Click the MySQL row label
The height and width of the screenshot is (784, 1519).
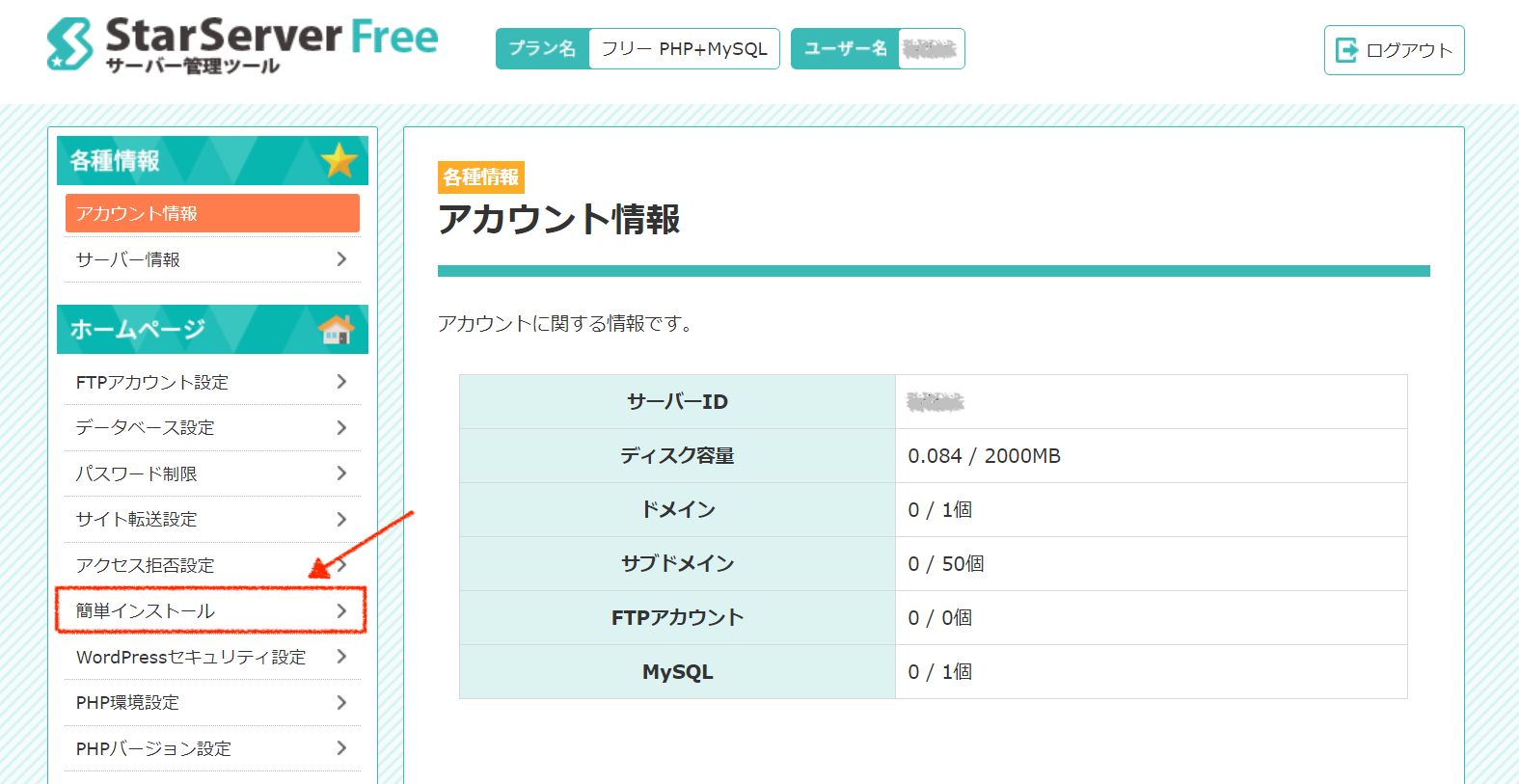click(x=678, y=671)
